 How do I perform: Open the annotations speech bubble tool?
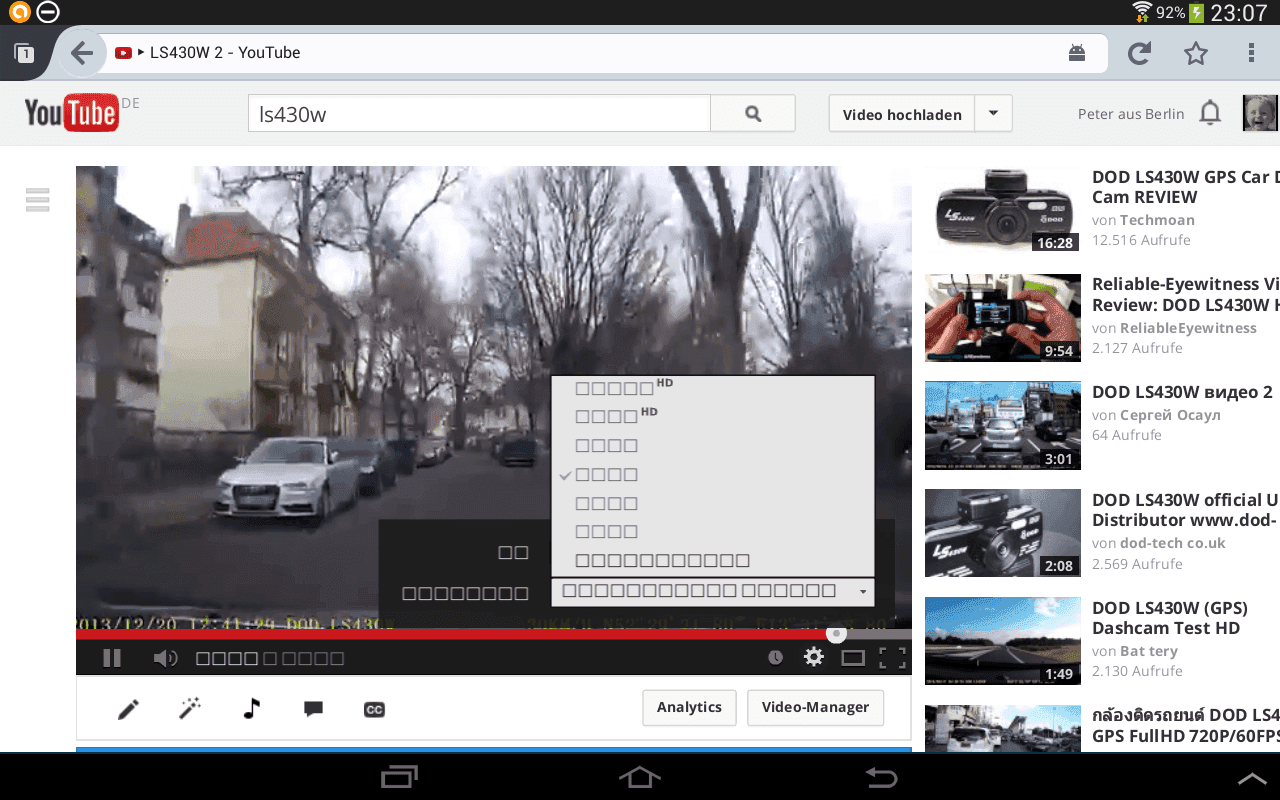pos(313,709)
